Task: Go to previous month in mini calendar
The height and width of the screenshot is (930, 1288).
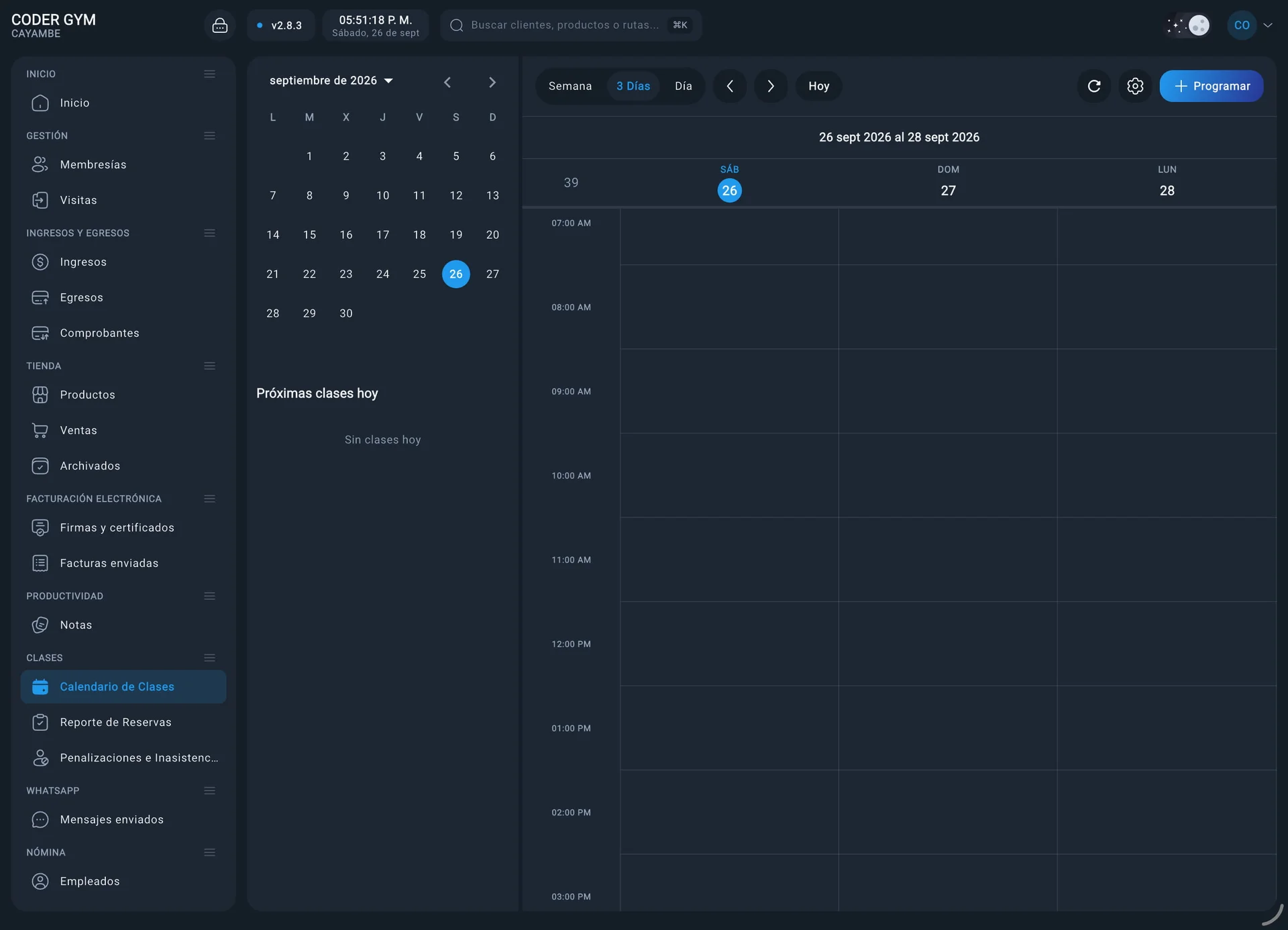Action: [447, 82]
